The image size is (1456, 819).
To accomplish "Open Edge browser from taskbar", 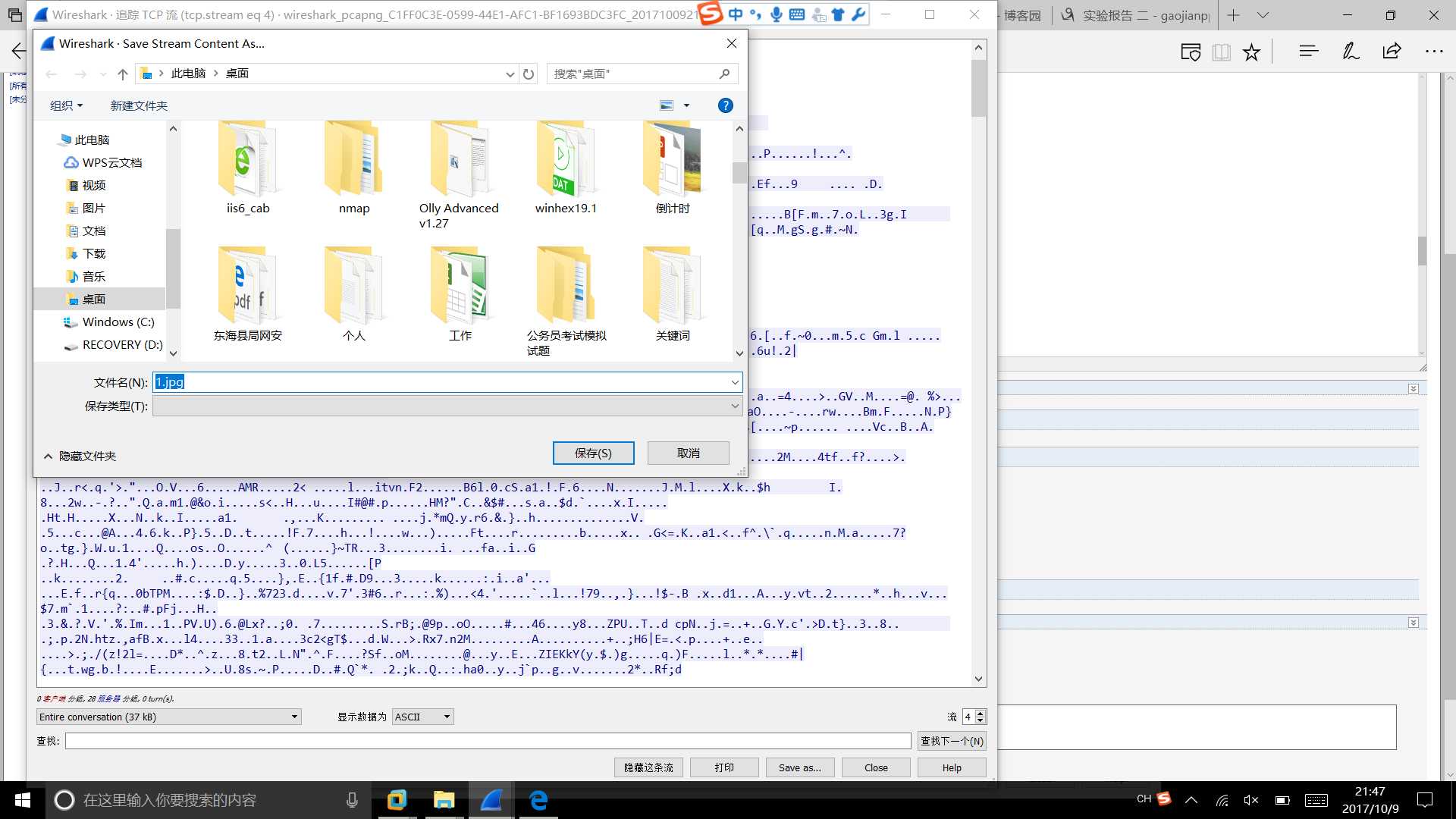I will click(538, 800).
